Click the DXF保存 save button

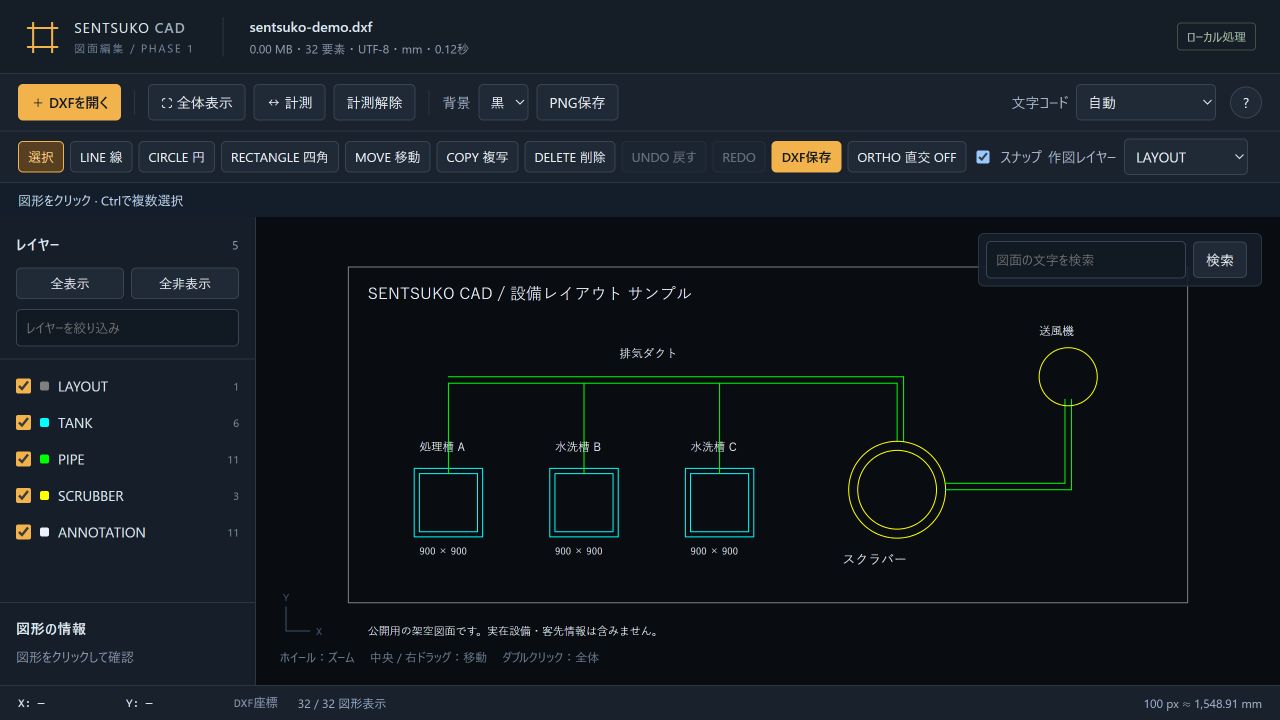[x=806, y=157]
